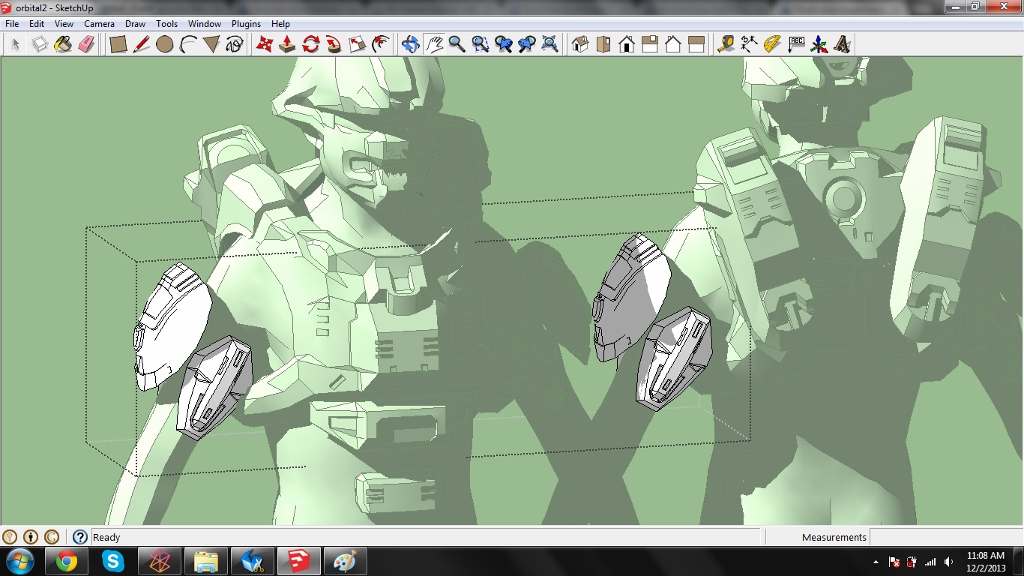Pick the Text label tool
This screenshot has width=1024, height=576.
coord(796,44)
